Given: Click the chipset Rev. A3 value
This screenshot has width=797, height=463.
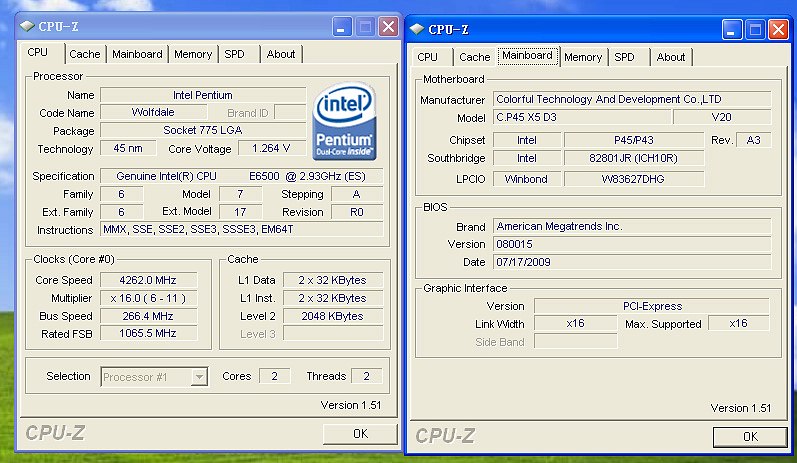Looking at the screenshot, I should point(753,140).
